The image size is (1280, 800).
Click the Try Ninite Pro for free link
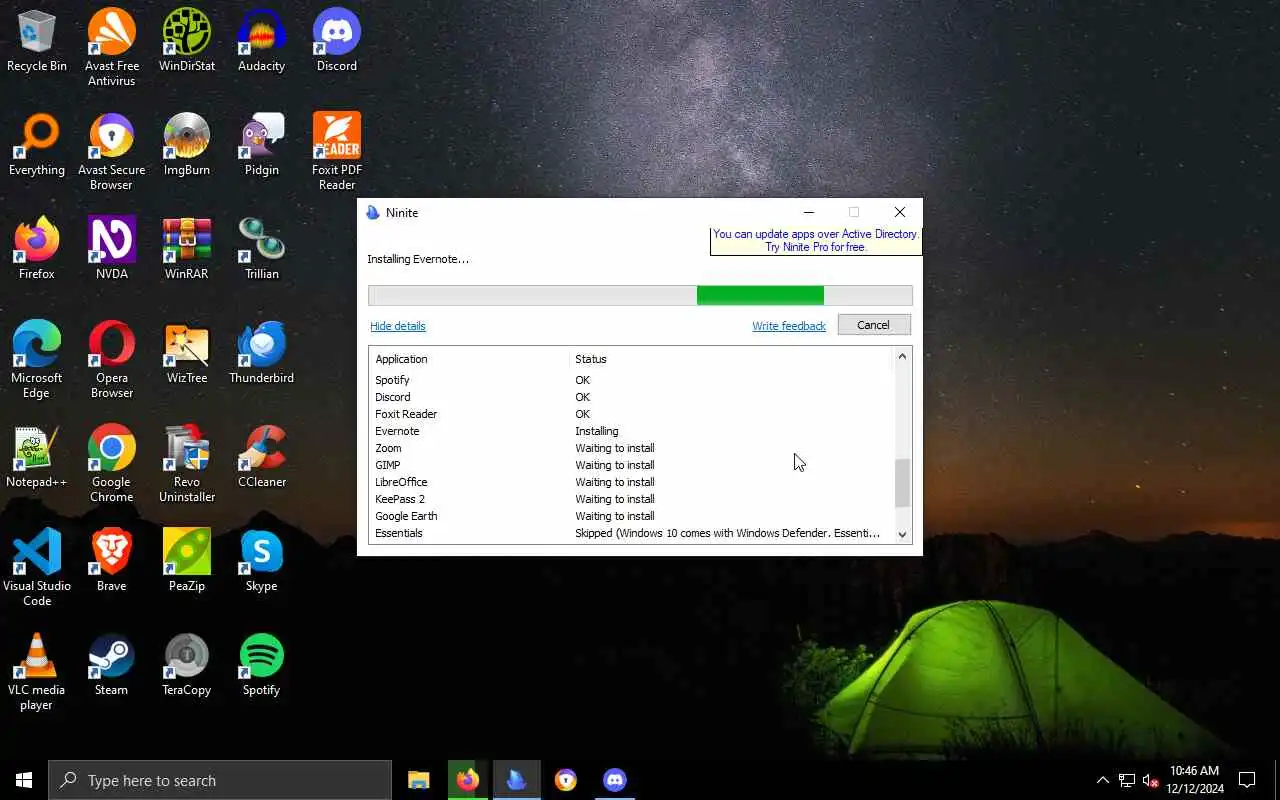tap(815, 247)
